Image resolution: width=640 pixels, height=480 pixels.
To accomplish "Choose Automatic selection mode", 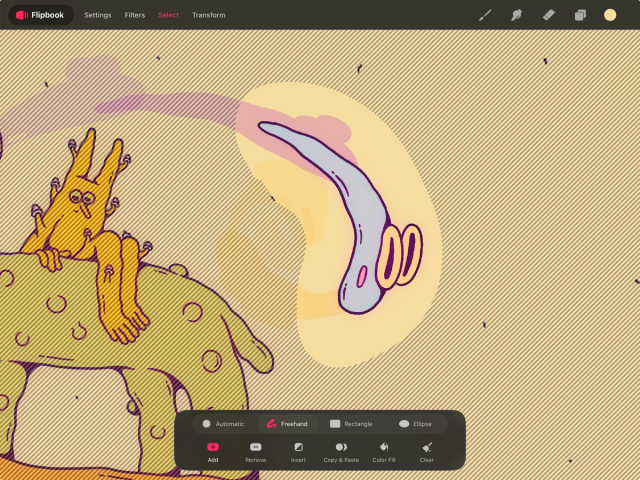I will (224, 424).
